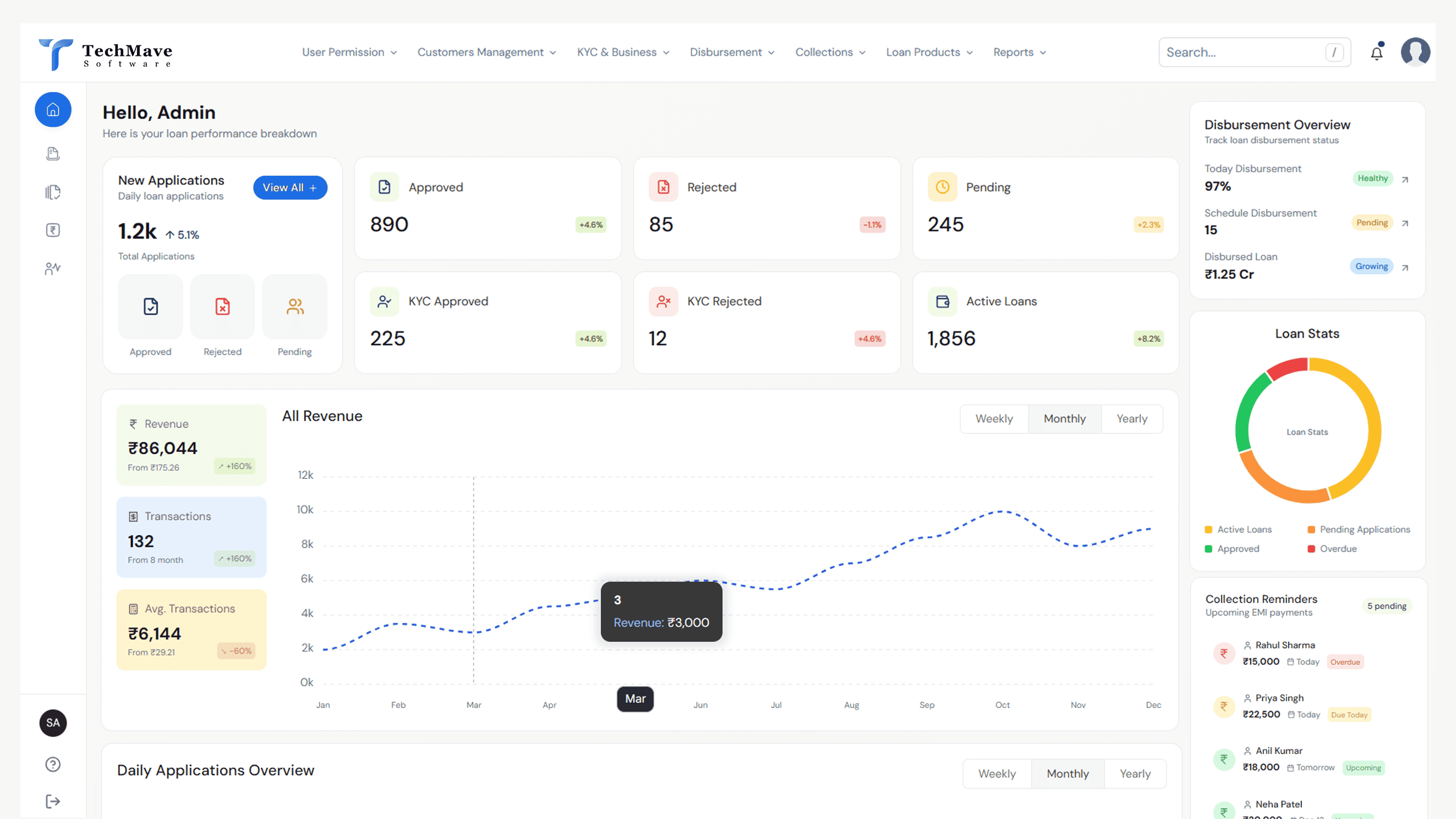Expand the Loan Products menu
This screenshot has width=1456, height=819.
pos(929,52)
